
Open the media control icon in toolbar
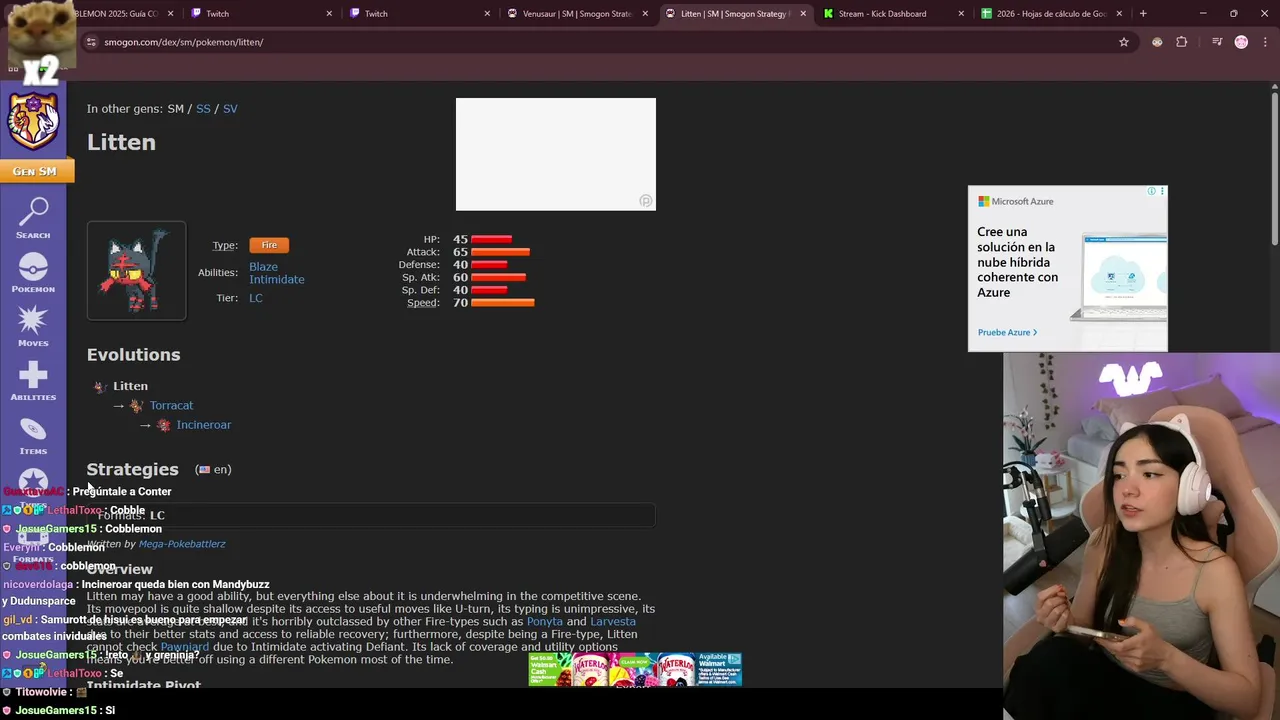[1217, 42]
